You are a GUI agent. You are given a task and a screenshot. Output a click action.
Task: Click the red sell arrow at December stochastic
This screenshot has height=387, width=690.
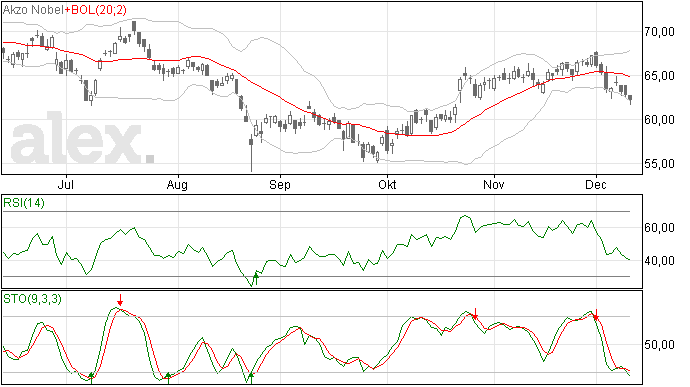tap(596, 314)
